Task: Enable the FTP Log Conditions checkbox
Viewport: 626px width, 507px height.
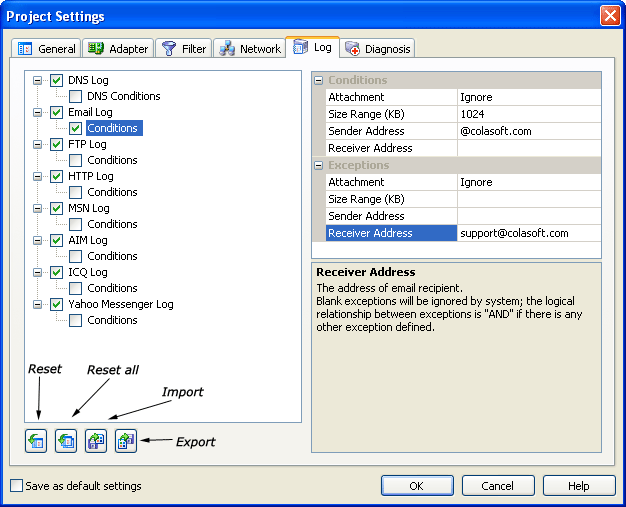Action: [76, 160]
